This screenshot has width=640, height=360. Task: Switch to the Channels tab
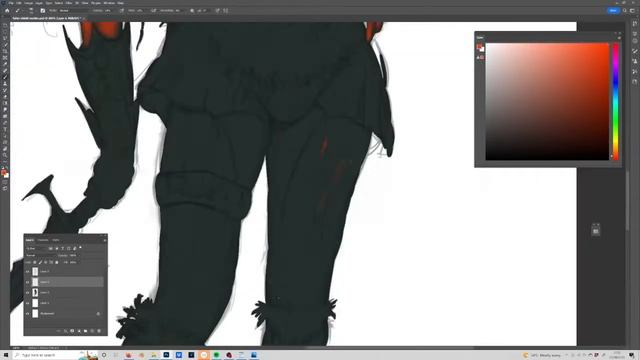43,240
